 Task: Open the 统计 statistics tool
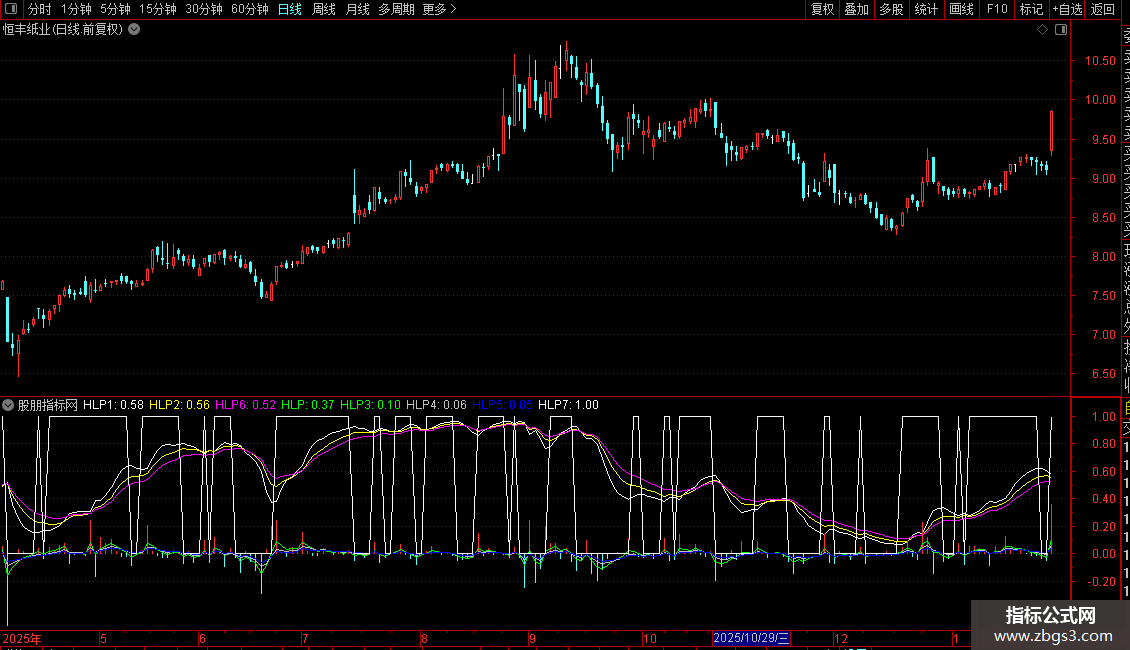(x=926, y=10)
